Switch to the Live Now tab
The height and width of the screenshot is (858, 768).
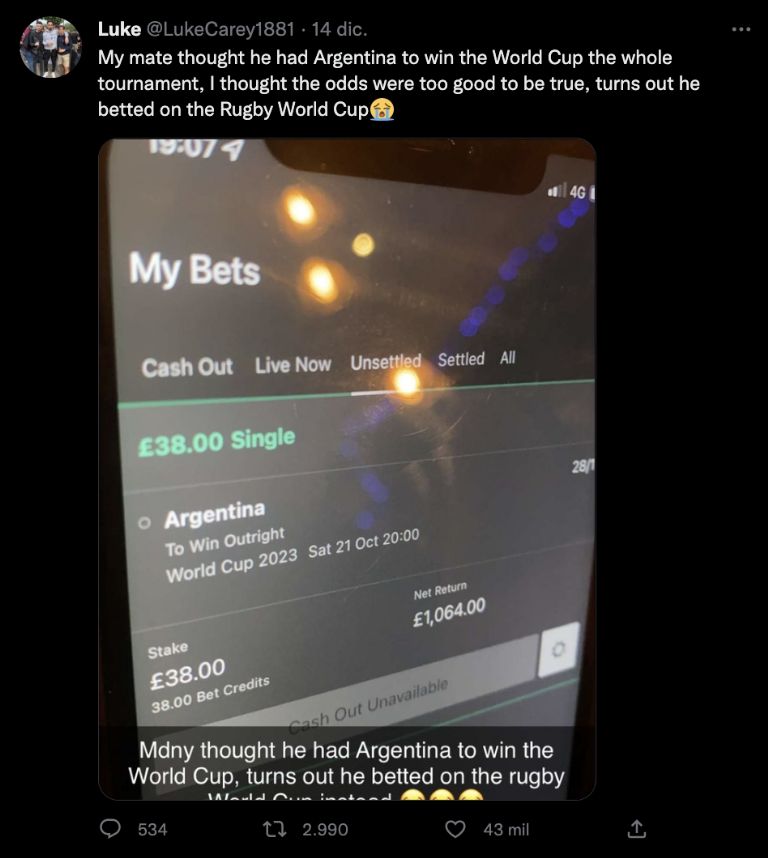pos(293,365)
